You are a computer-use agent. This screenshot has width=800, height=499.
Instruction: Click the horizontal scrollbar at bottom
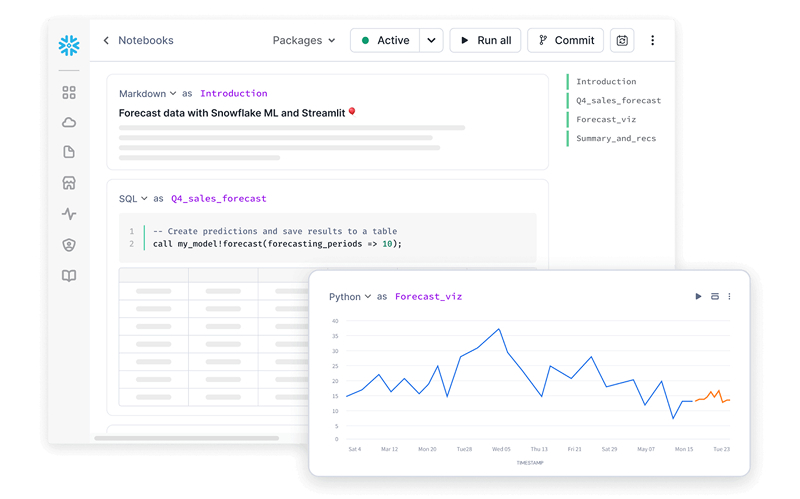pos(200,438)
